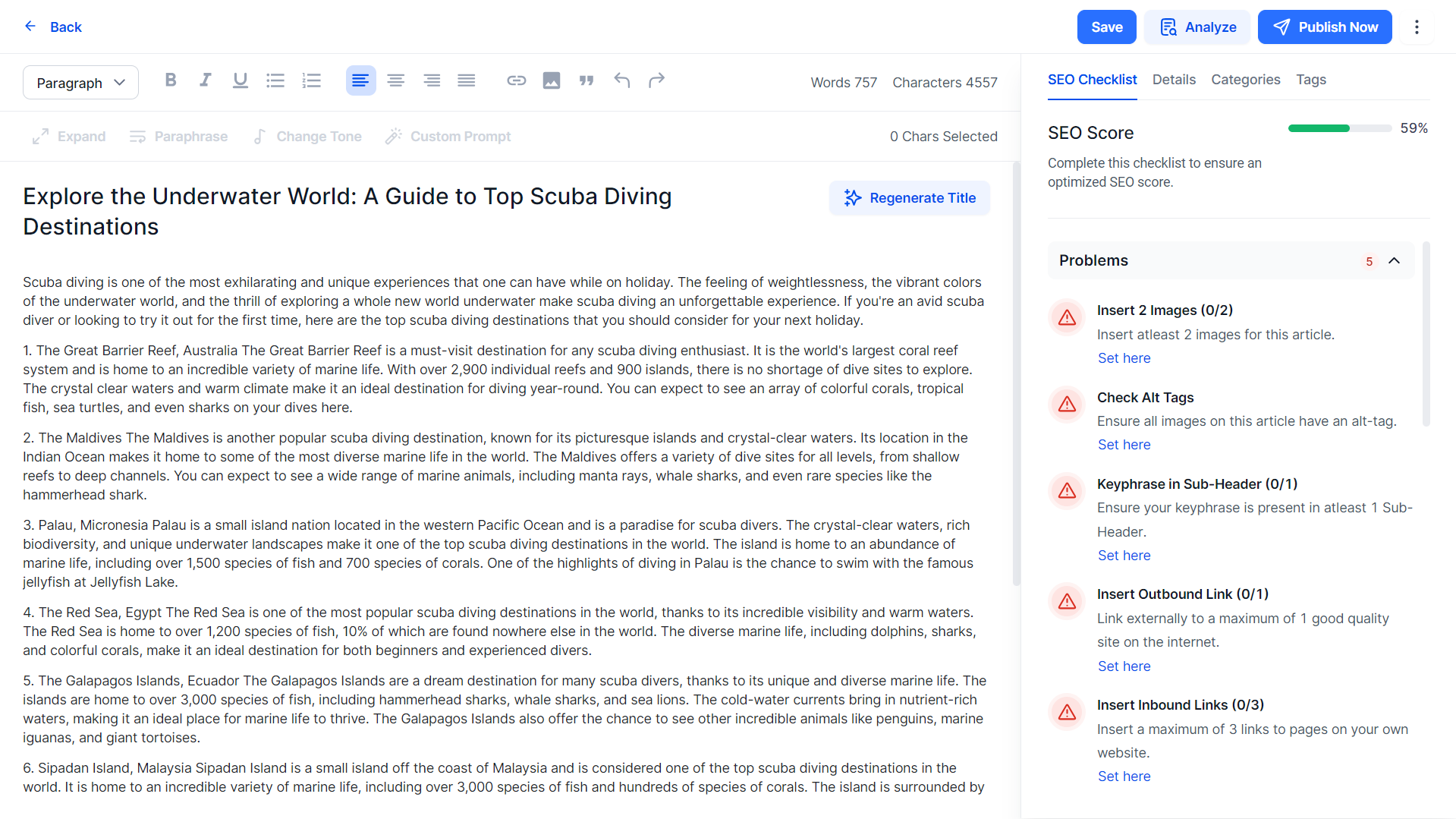Insert an image from toolbar
Image resolution: width=1456 pixels, height=819 pixels.
pos(552,80)
